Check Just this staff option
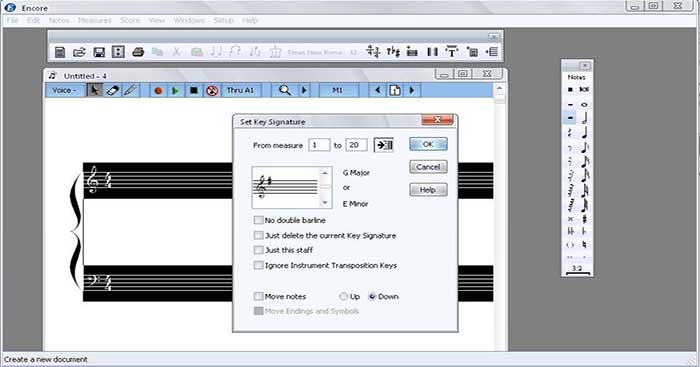The height and width of the screenshot is (367, 700). 258,250
